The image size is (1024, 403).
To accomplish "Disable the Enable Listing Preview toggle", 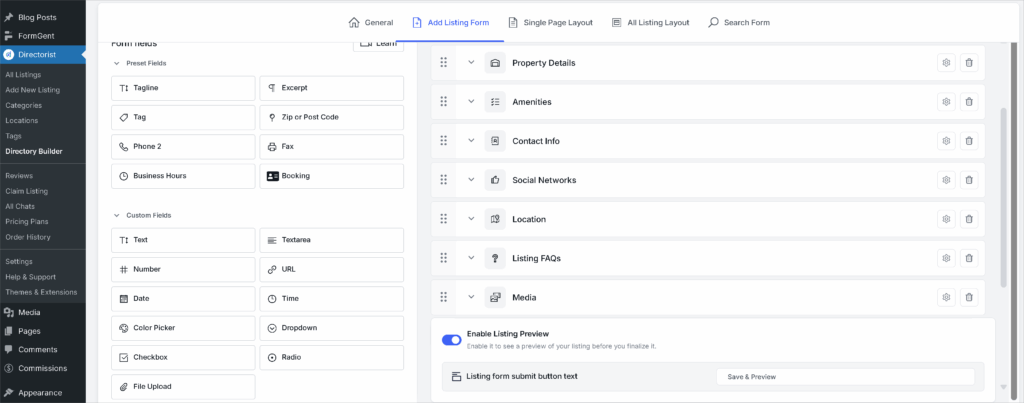I will pyautogui.click(x=452, y=339).
